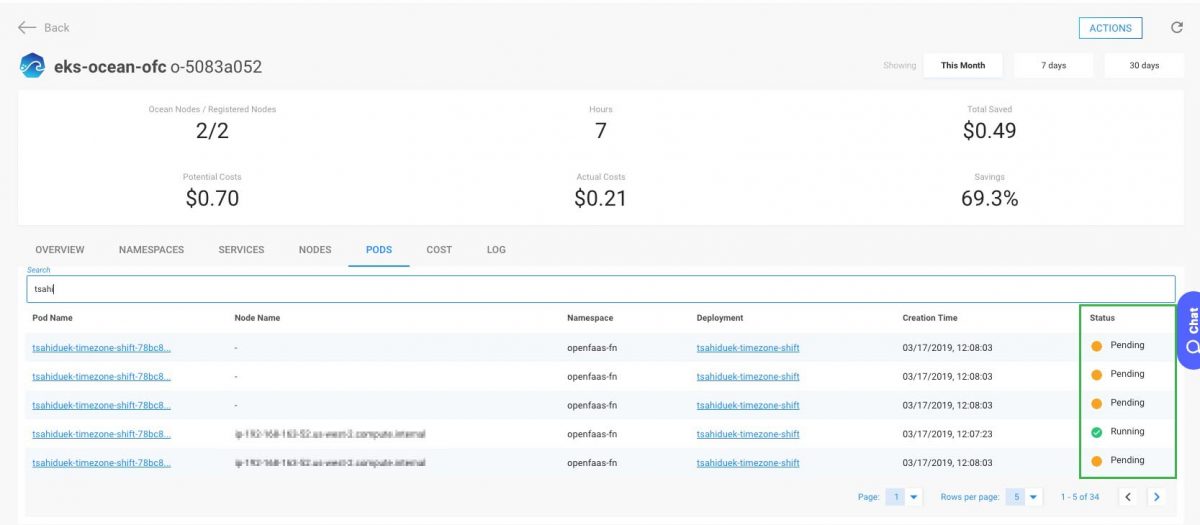Viewport: 1200px width, 525px height.
Task: Click the green Running status icon
Action: 1096,432
